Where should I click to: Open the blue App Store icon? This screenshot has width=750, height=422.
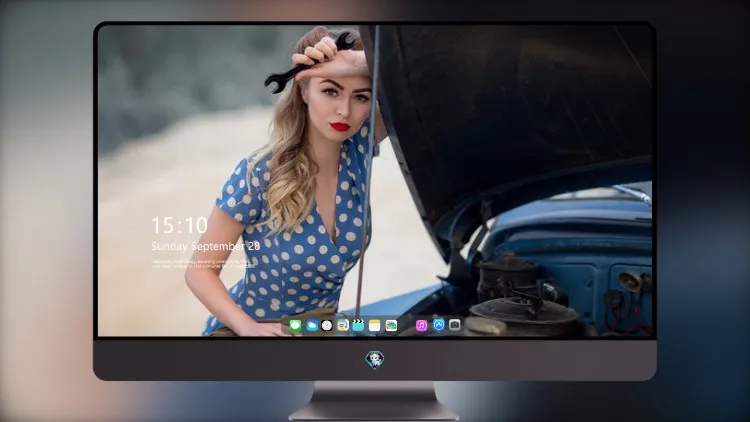coord(439,325)
